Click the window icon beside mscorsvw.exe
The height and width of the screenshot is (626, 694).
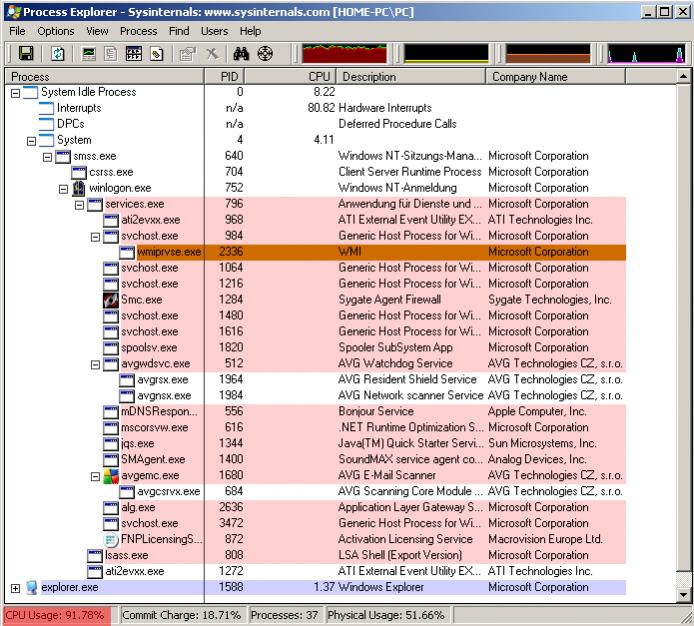coord(111,428)
